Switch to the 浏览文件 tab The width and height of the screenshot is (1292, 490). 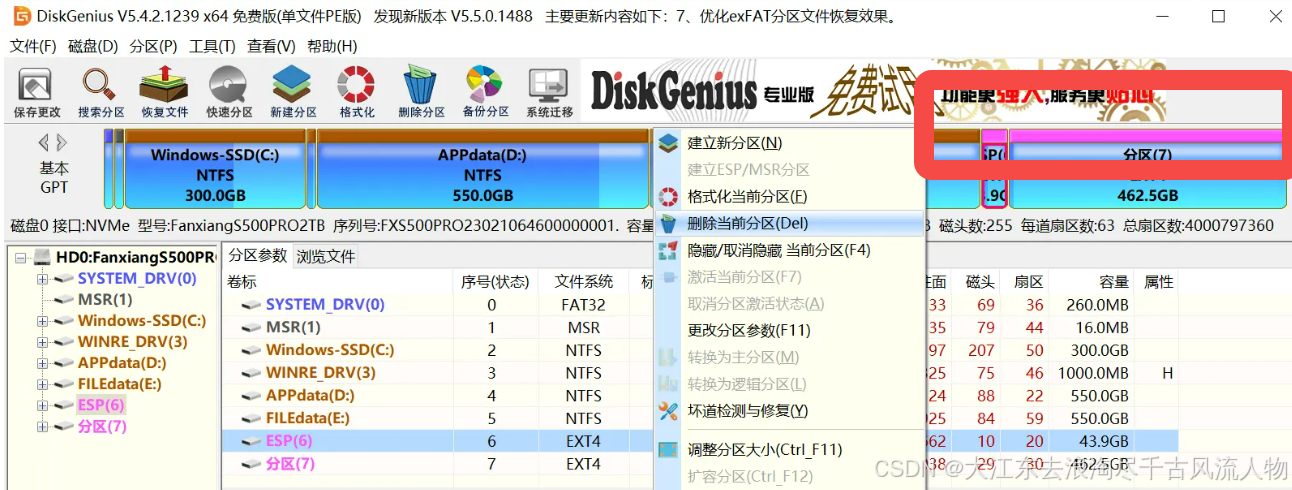click(x=326, y=256)
